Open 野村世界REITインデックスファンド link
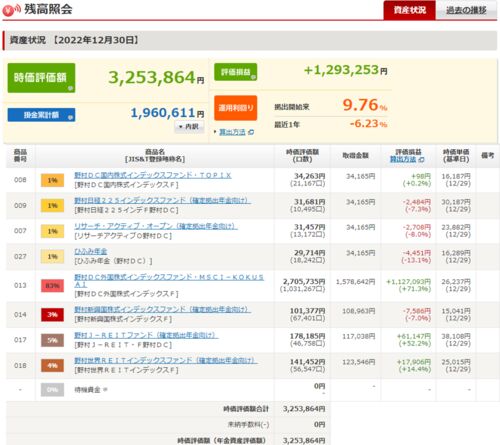This screenshot has width=500, height=445. point(166,361)
